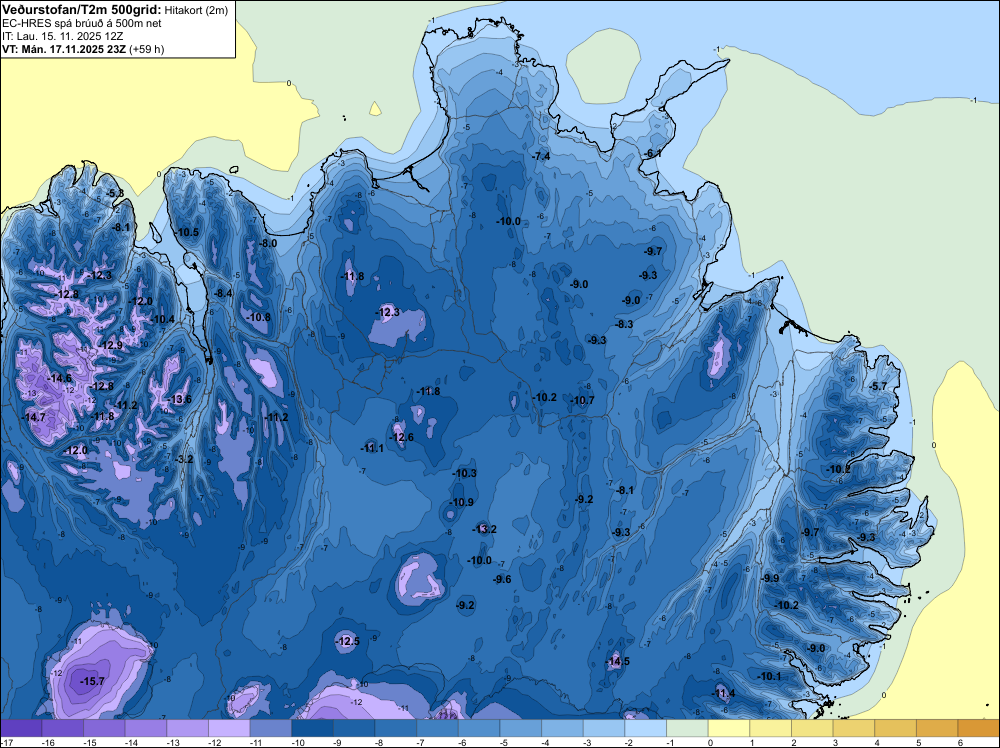Click the legend scale label 3
The image size is (1000, 748).
point(835,743)
